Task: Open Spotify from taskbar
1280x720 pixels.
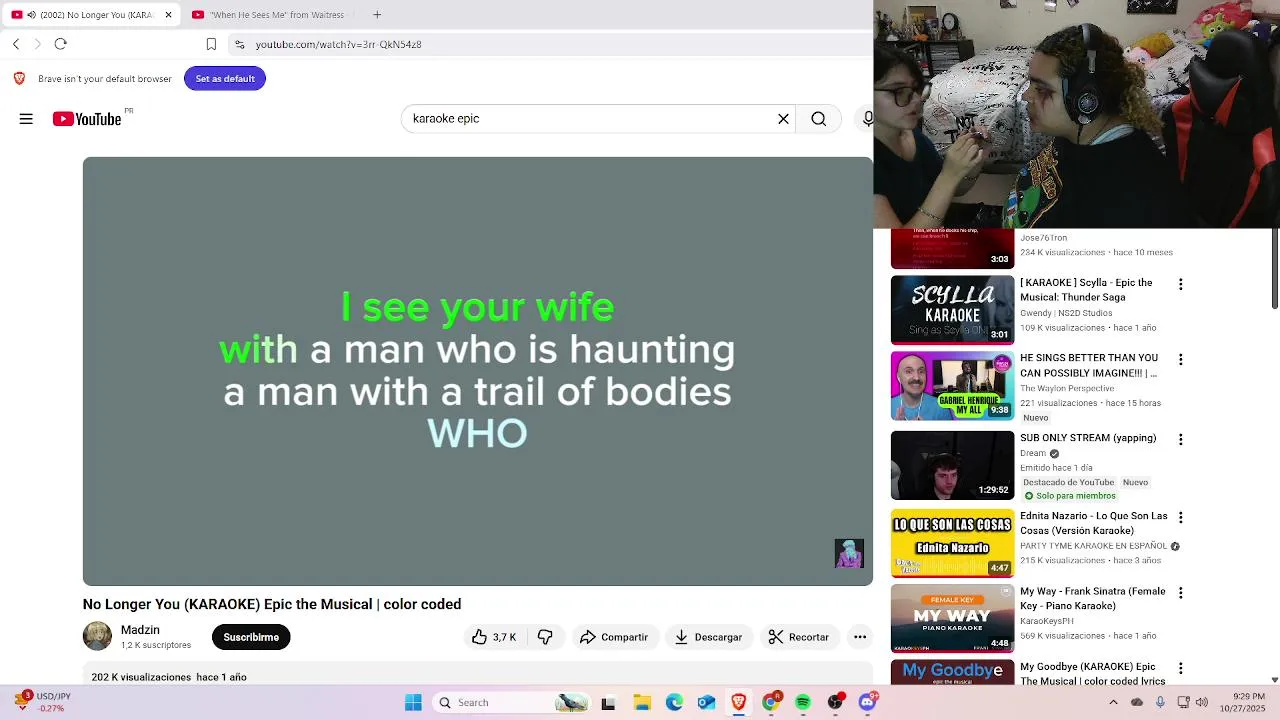Action: (x=803, y=703)
